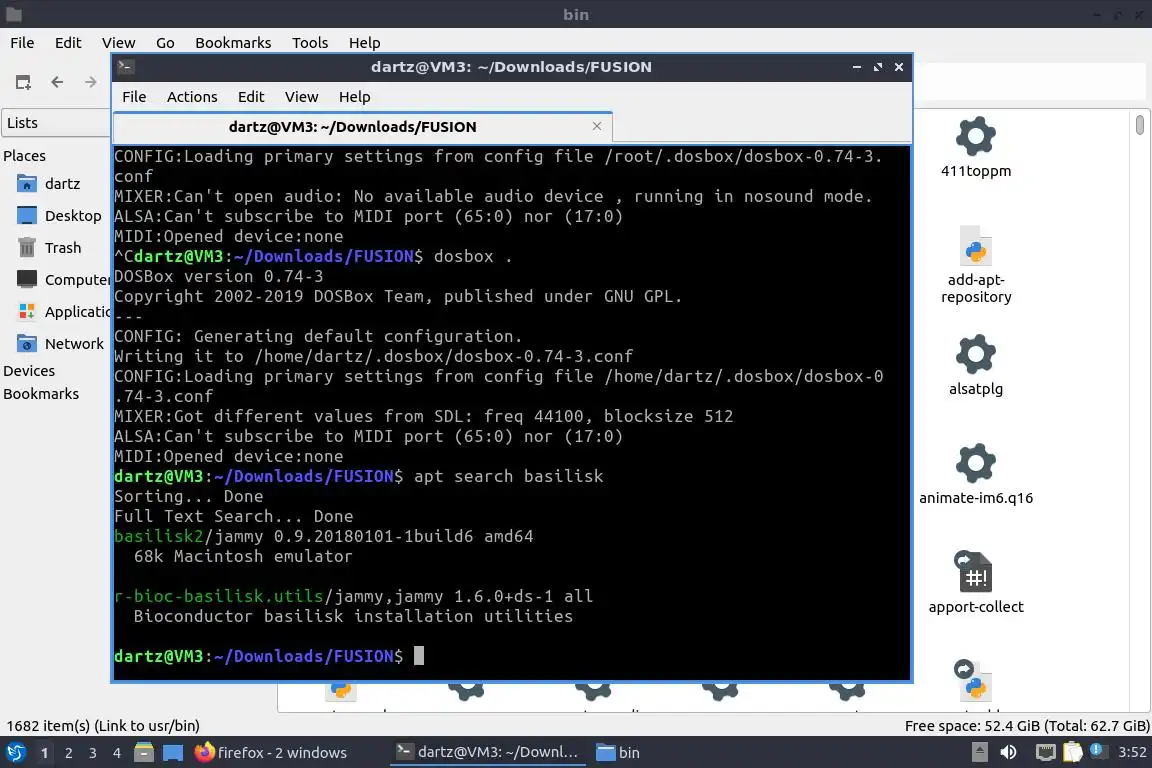Click the Network folder icon in sidebar
Screen dimensions: 1152x768
[x=26, y=343]
